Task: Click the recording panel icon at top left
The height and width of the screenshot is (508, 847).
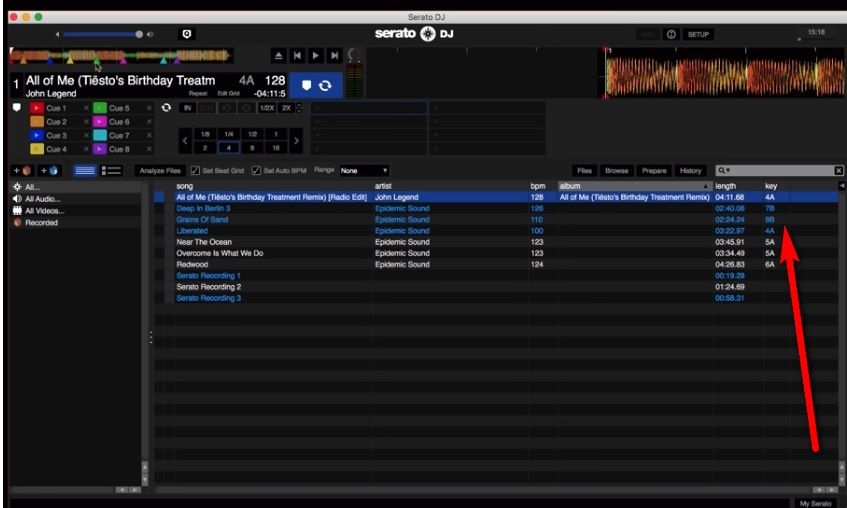Action: (x=187, y=34)
